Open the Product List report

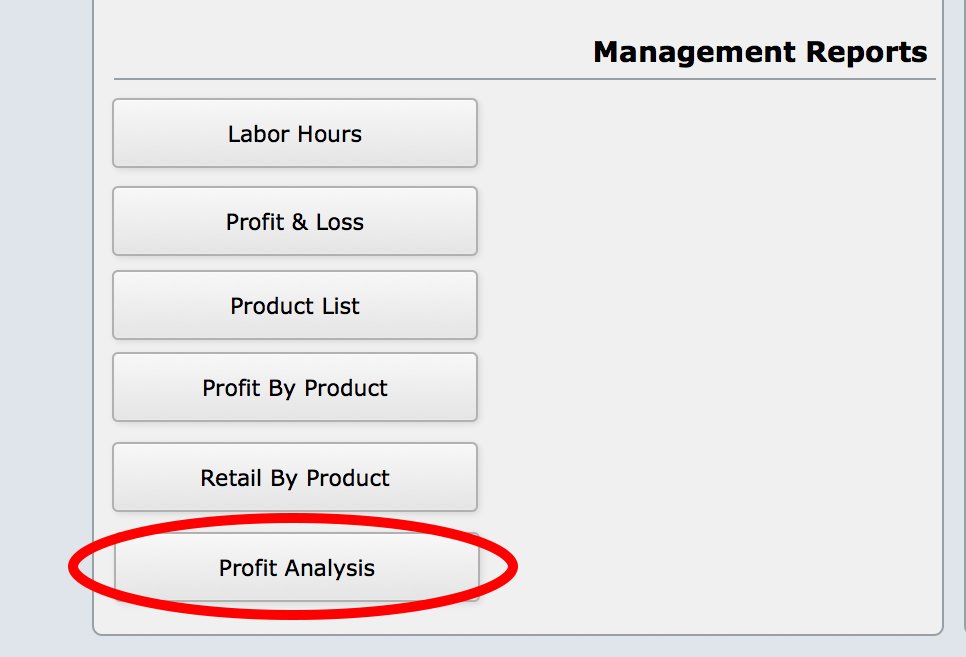click(x=294, y=305)
